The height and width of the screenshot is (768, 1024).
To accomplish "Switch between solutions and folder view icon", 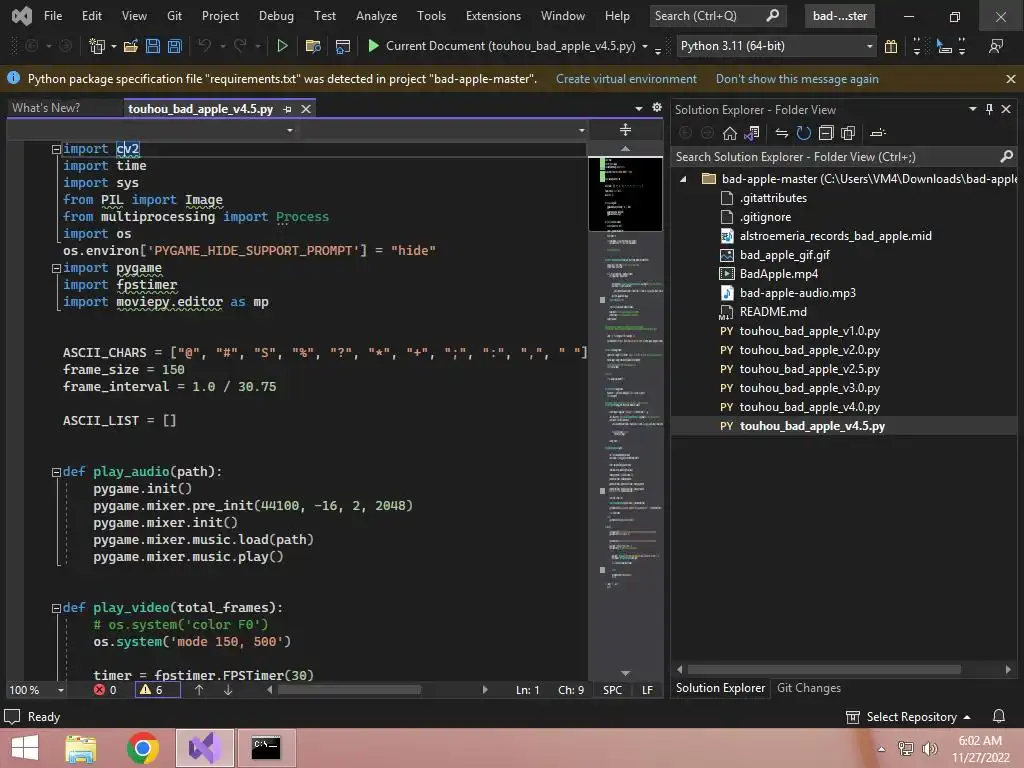I will pos(752,133).
